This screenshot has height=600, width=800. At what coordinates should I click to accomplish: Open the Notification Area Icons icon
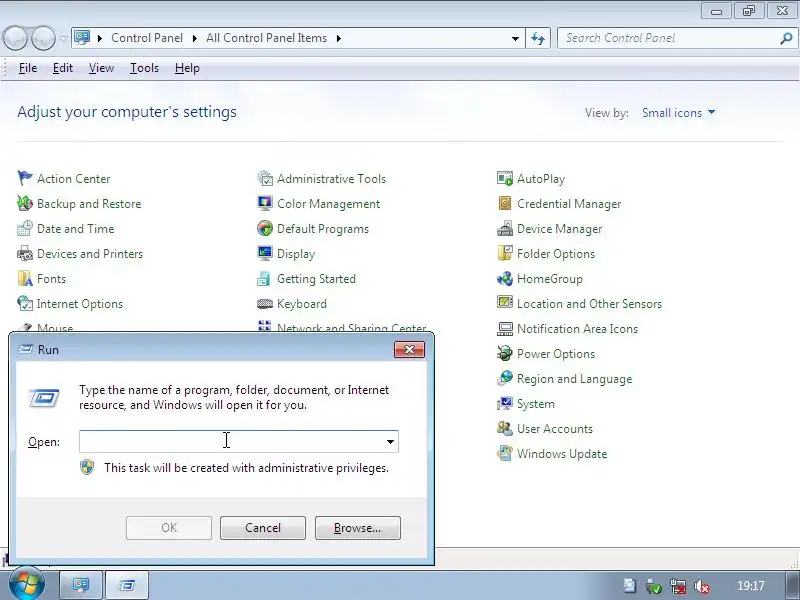[x=505, y=329]
